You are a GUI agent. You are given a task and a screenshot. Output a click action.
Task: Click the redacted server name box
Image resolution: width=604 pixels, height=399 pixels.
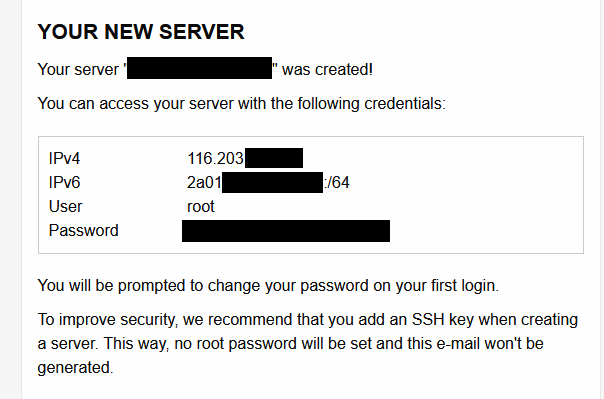click(199, 68)
